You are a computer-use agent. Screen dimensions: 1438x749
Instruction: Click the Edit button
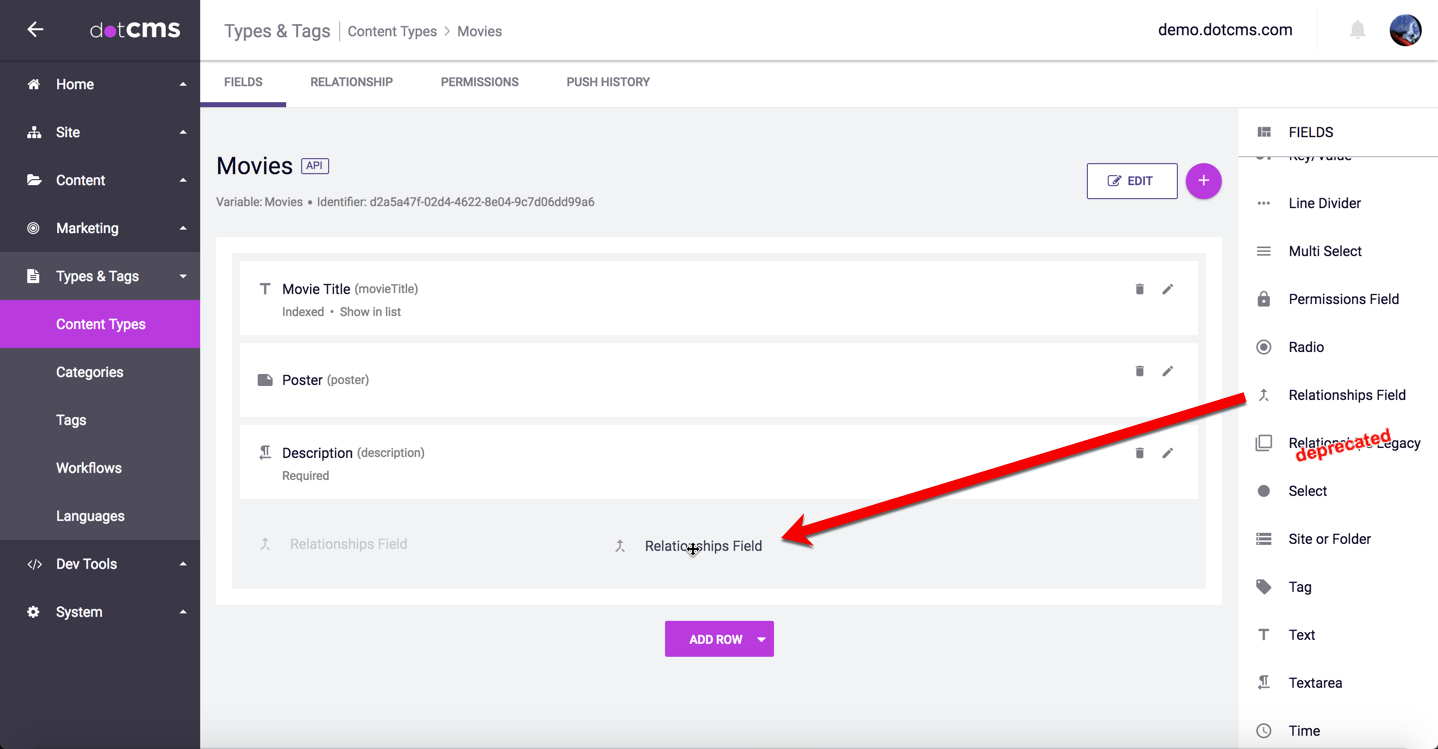[x=1131, y=181]
